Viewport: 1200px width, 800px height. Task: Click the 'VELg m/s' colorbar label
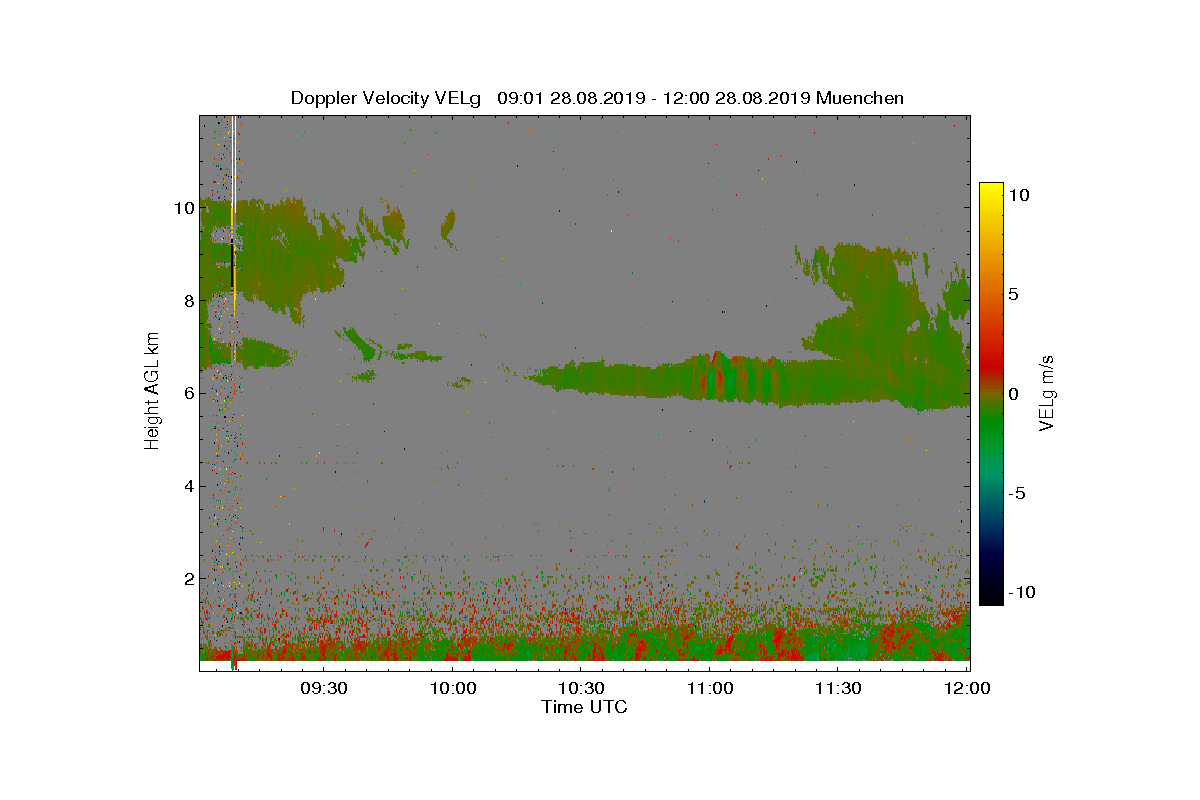pyautogui.click(x=1046, y=392)
